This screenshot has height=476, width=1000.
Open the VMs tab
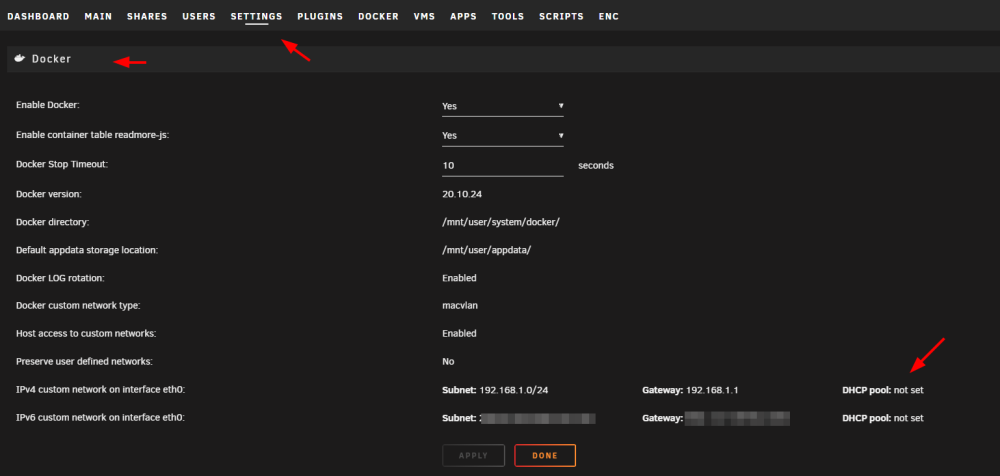pos(424,17)
